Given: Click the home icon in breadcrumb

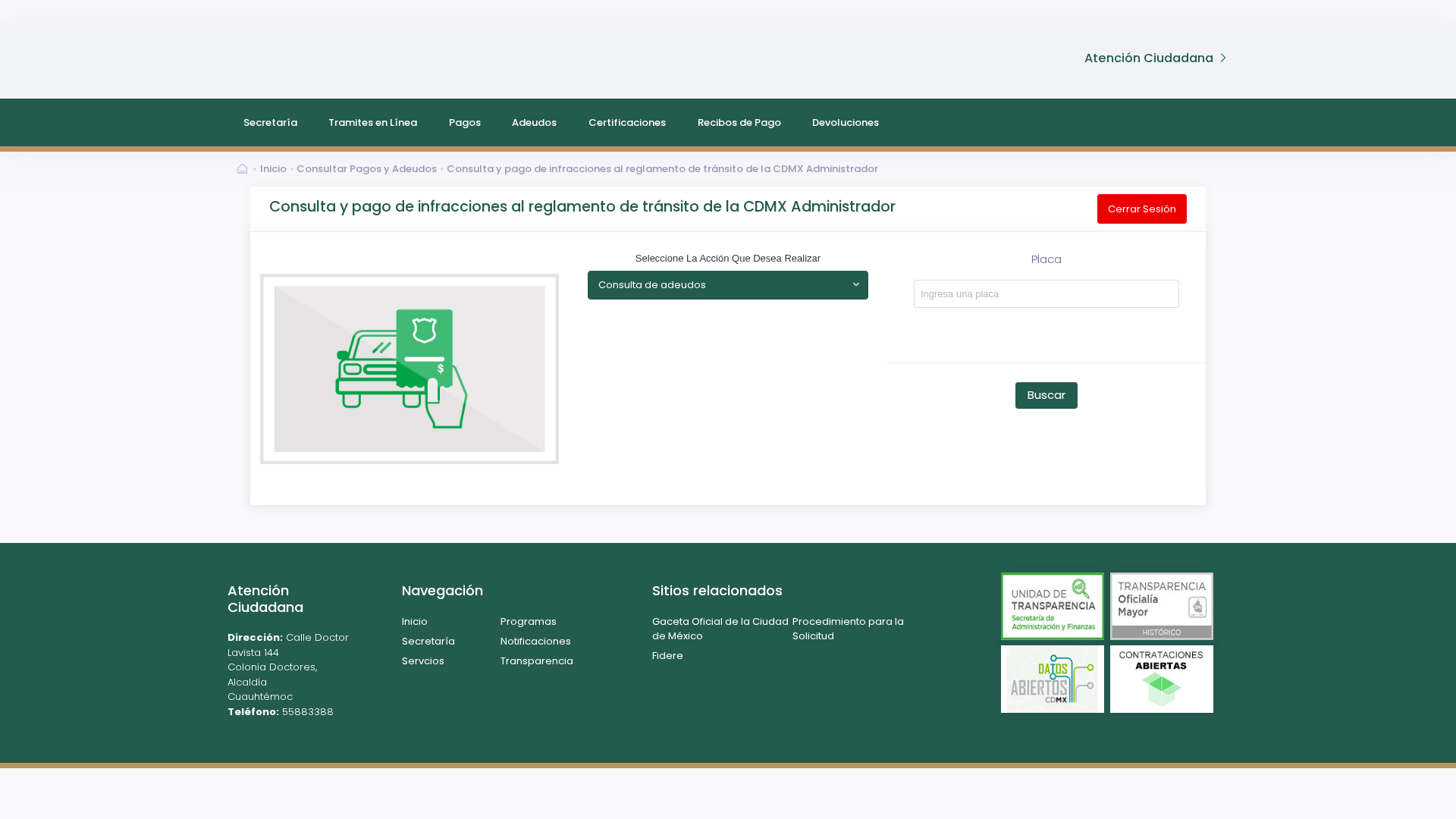Looking at the screenshot, I should click(243, 169).
